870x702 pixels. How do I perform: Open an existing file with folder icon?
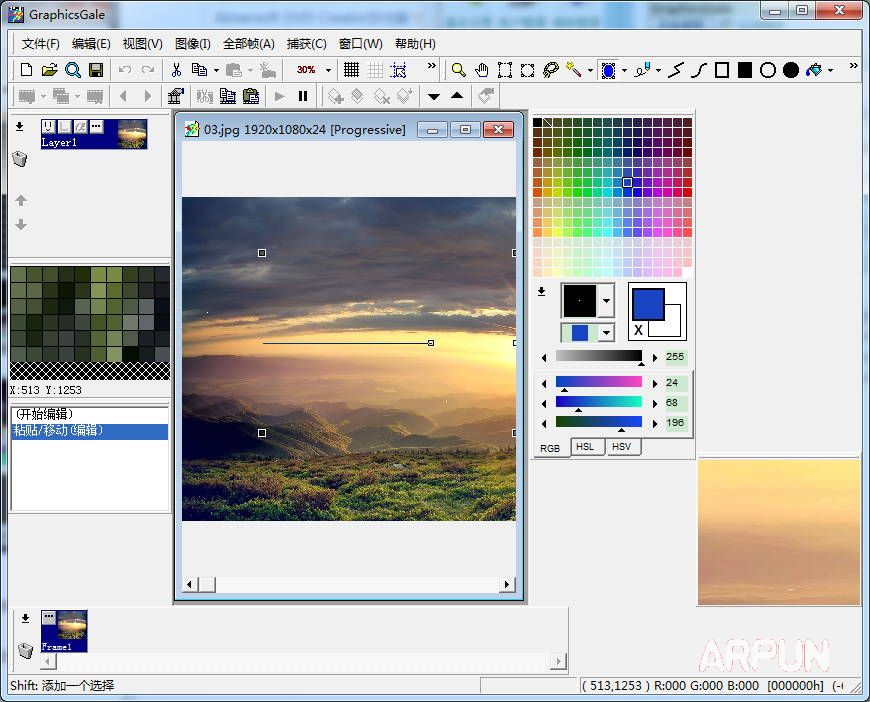49,70
